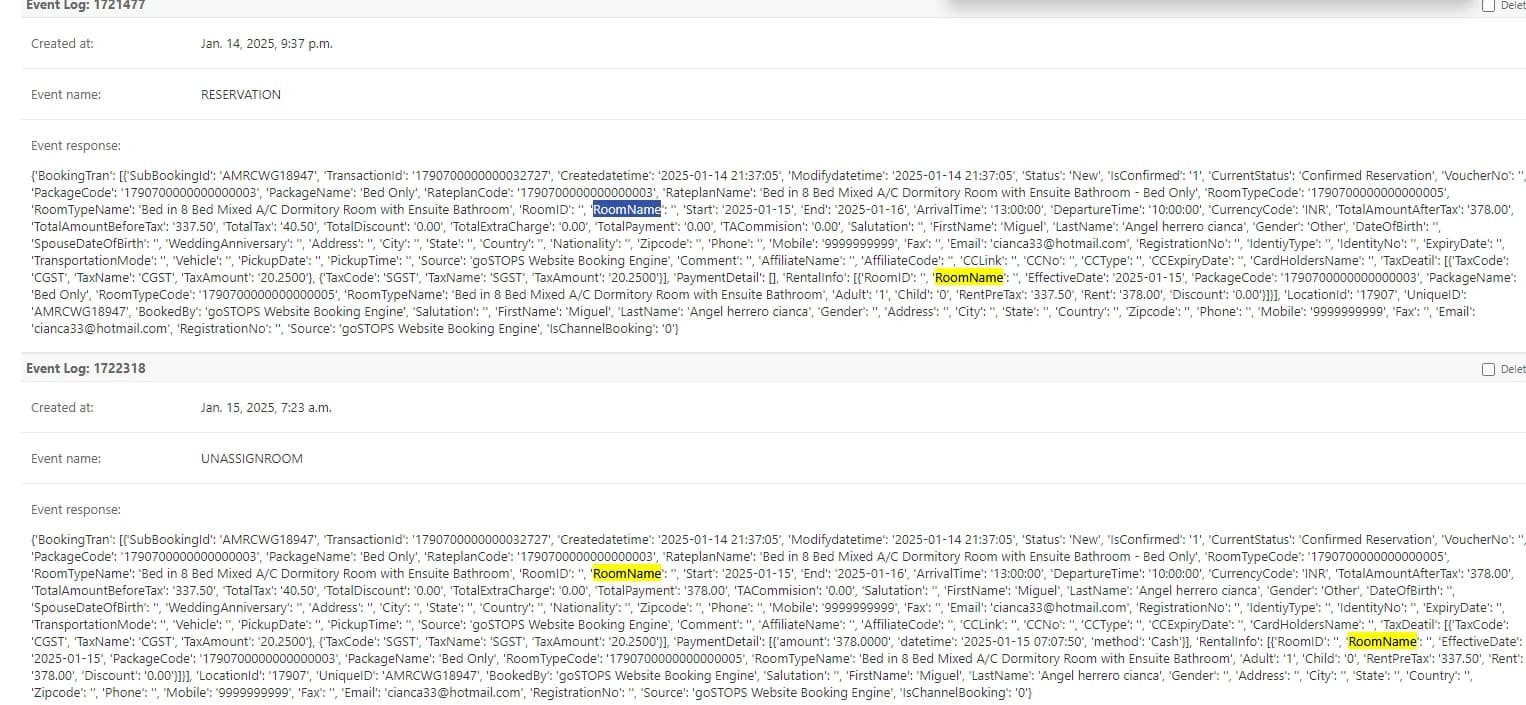Click yellow RoomName after RoomID in UNASSIGNROOM response
Viewport: 1526px width, 705px height.
626,574
